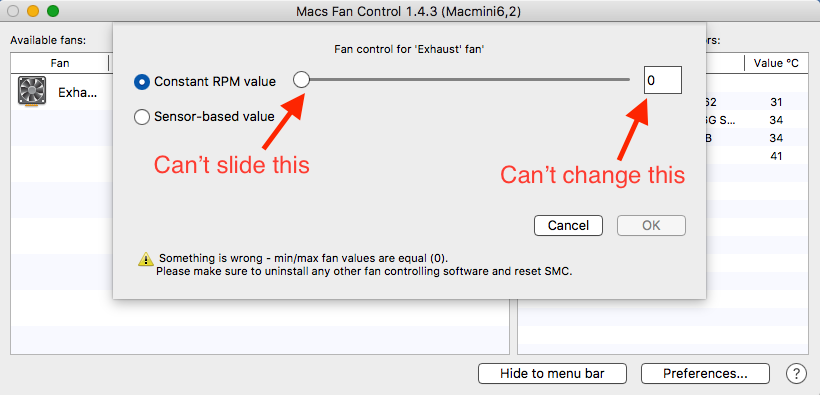
Task: Click the warning message about min/max fan values
Action: click(364, 265)
